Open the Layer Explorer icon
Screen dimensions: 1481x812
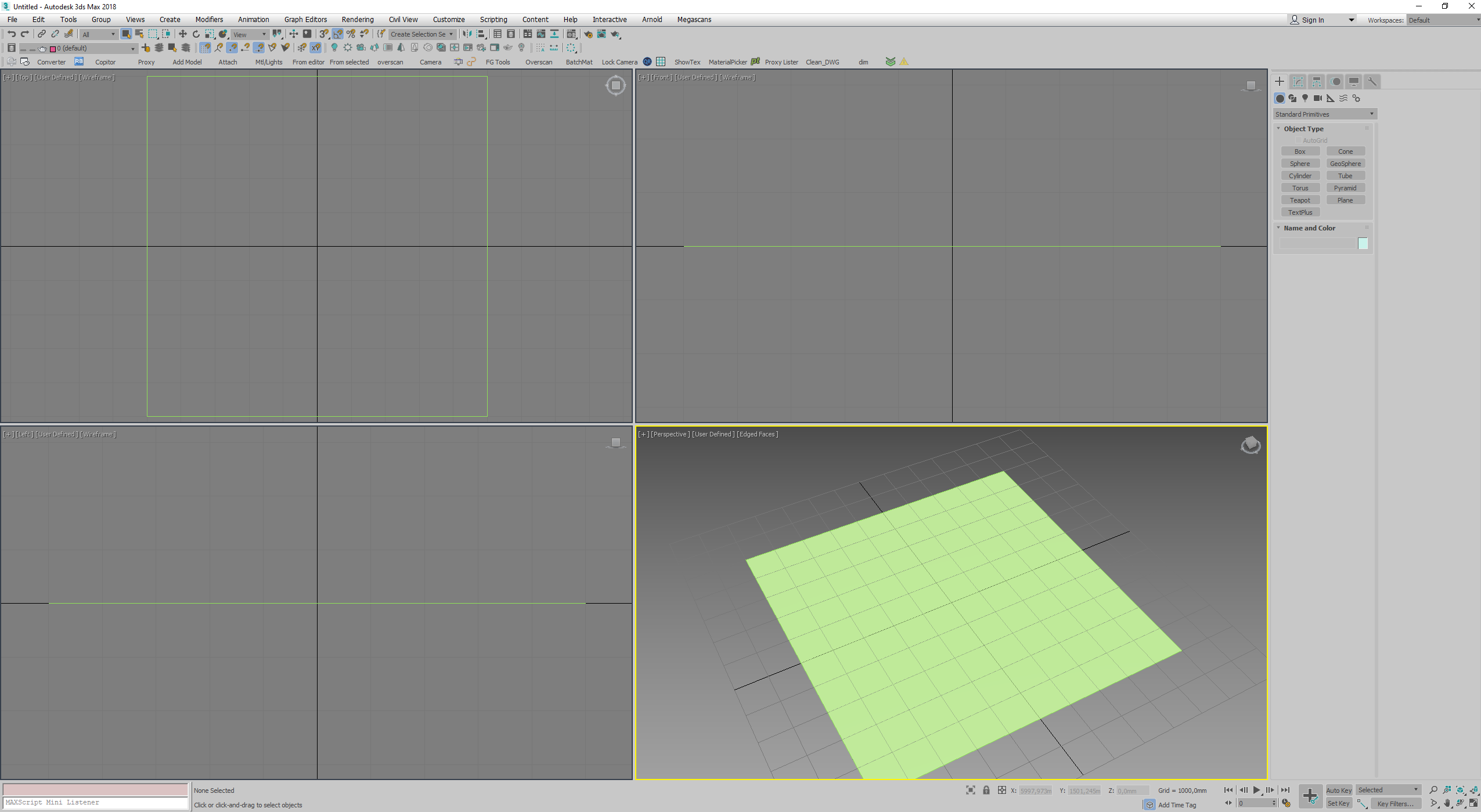pyautogui.click(x=511, y=34)
